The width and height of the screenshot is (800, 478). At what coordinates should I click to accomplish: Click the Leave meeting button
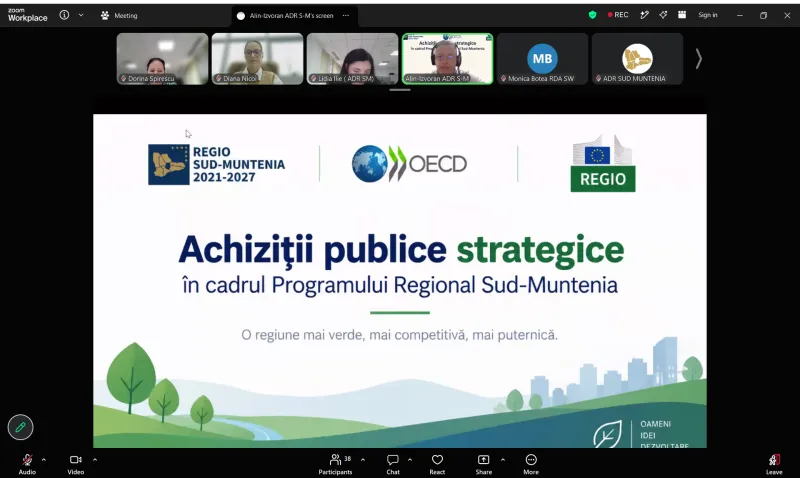click(774, 464)
